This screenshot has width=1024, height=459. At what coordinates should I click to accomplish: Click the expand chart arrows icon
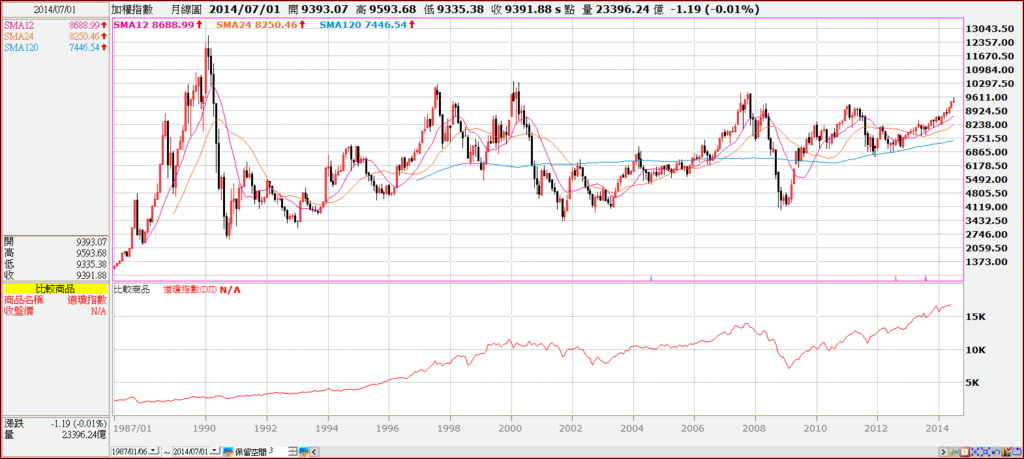click(985, 452)
